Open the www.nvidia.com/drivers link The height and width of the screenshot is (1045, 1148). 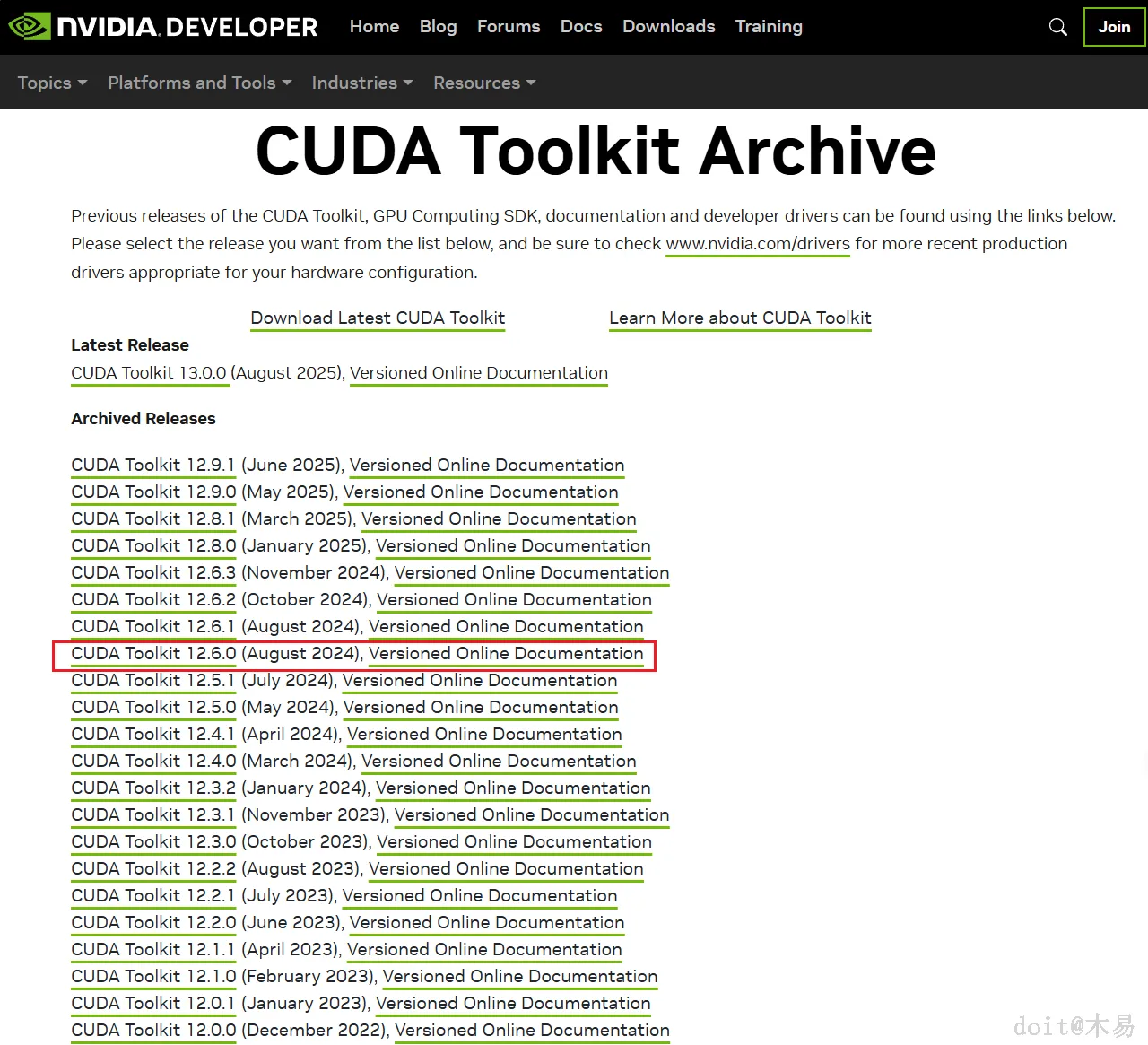tap(758, 244)
